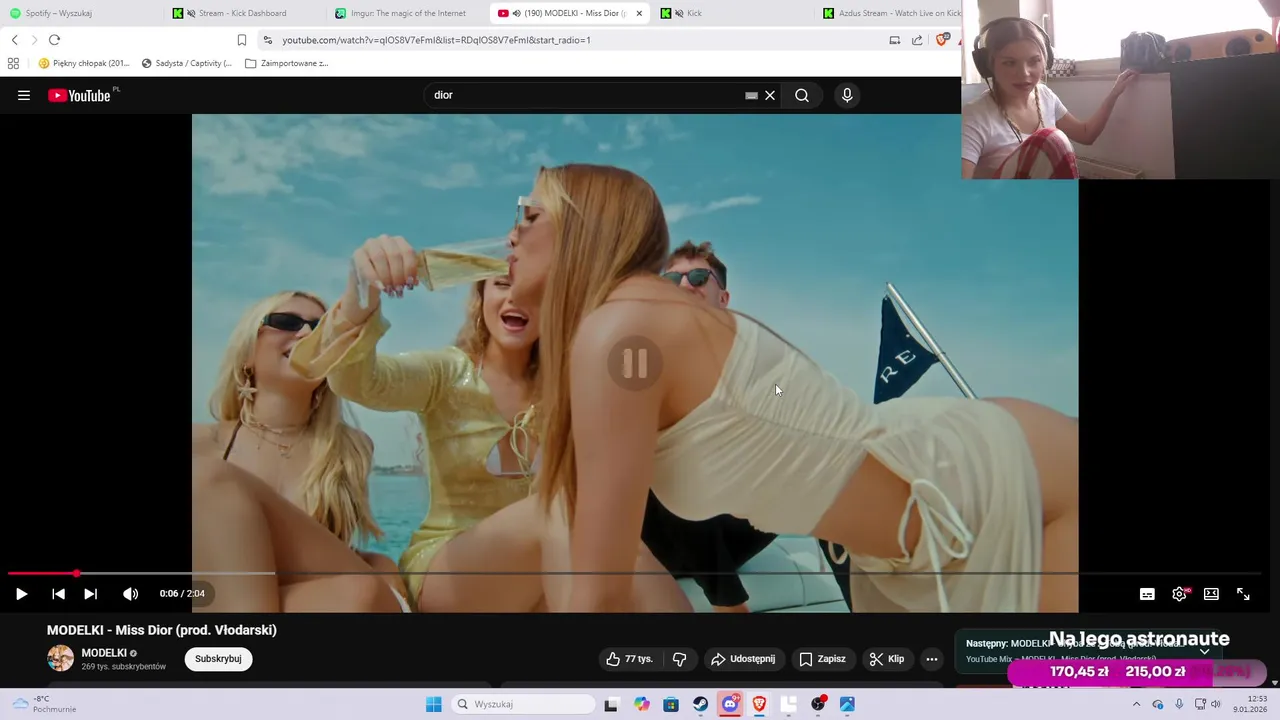Go back in browser history
The image size is (1280, 720).
point(14,40)
